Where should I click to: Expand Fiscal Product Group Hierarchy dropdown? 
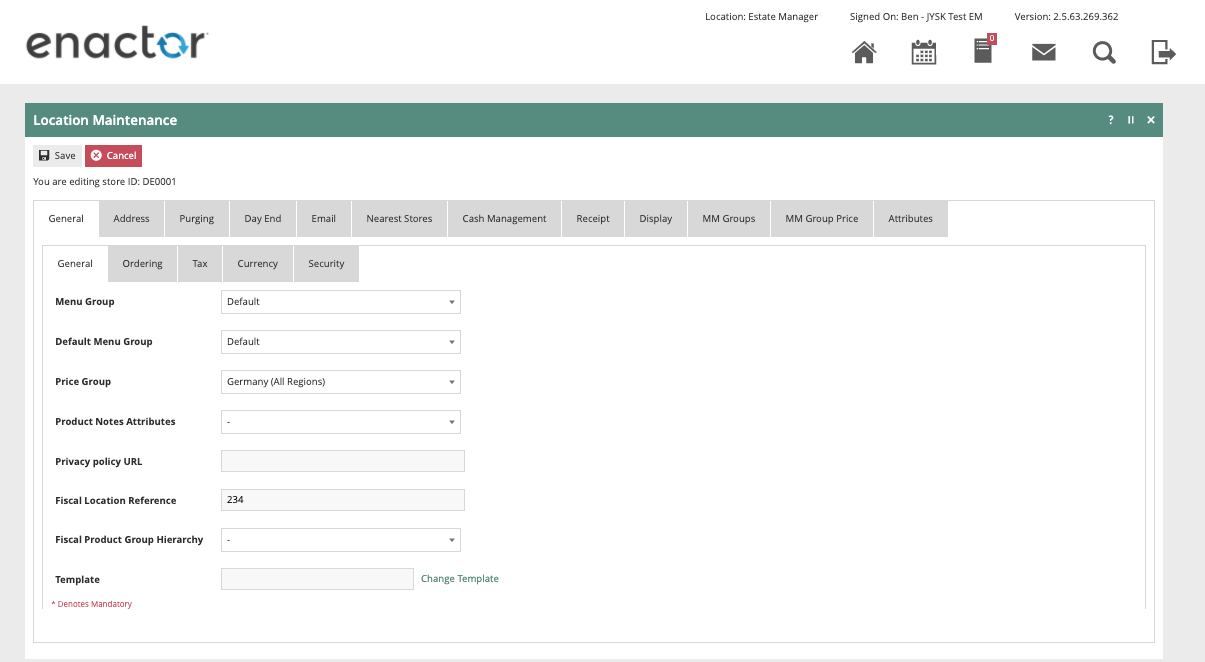pos(340,540)
